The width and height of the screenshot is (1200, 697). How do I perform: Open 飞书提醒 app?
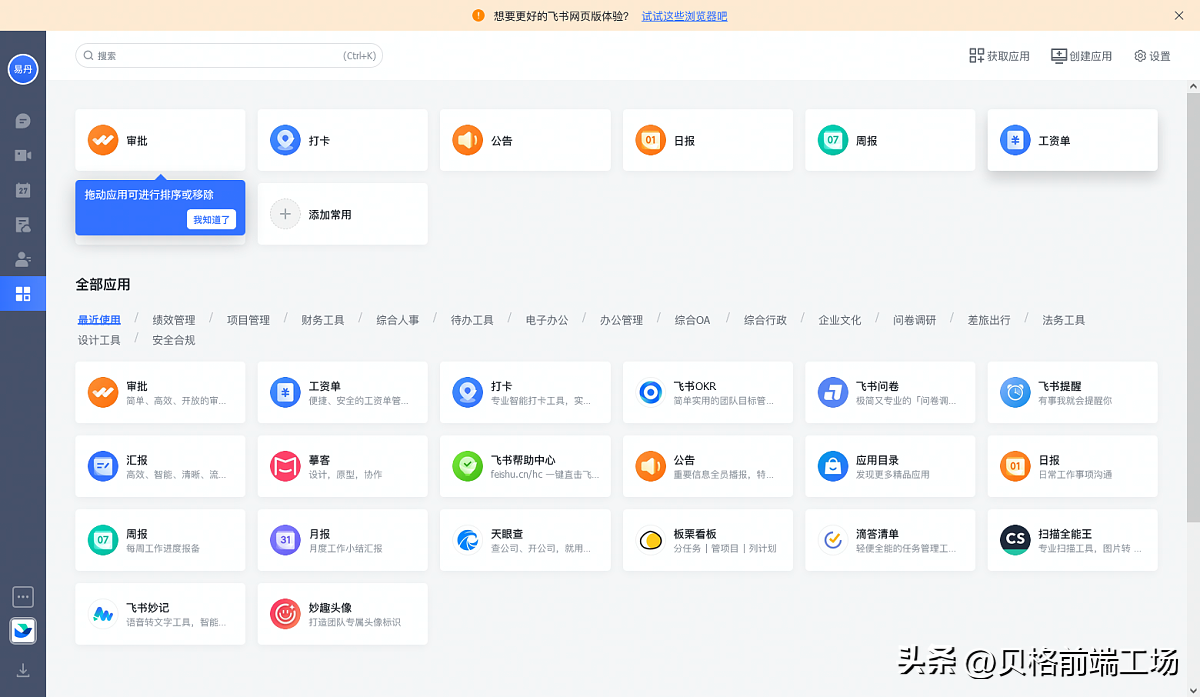click(1073, 392)
